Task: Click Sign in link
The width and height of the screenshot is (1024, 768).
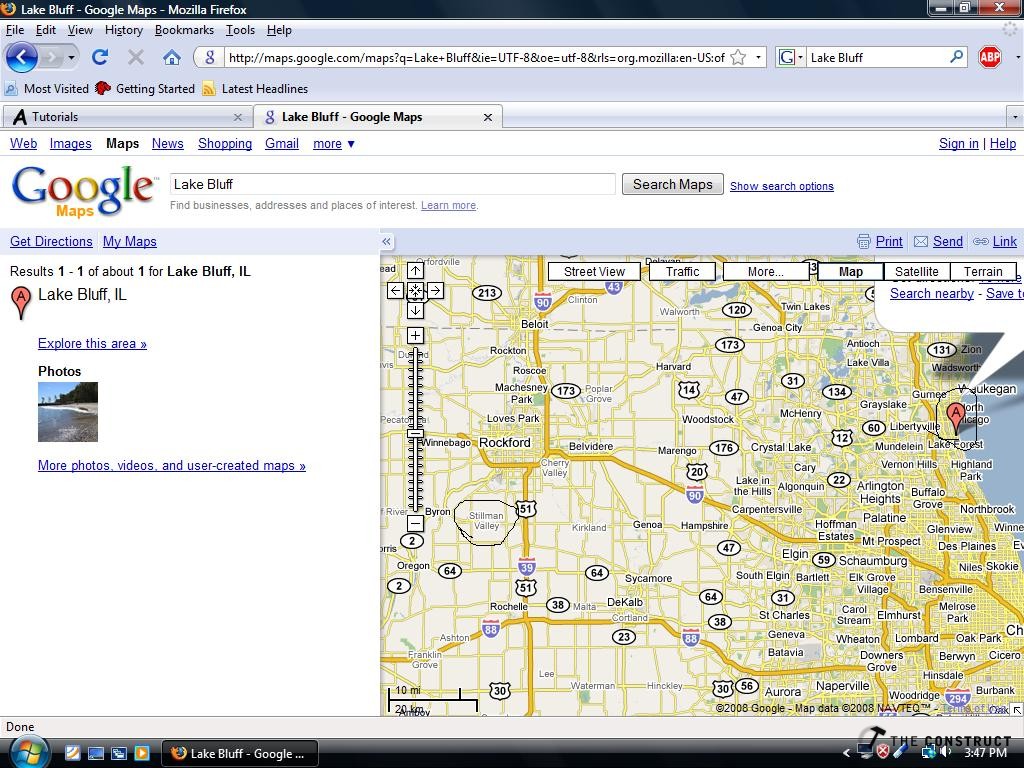Action: point(958,144)
